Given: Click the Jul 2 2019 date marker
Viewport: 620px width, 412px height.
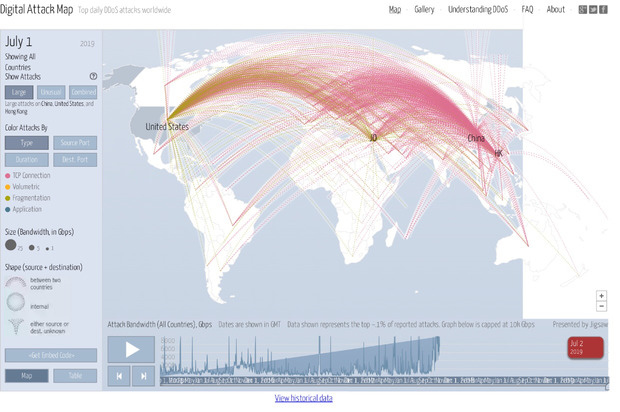Looking at the screenshot, I should [x=586, y=348].
